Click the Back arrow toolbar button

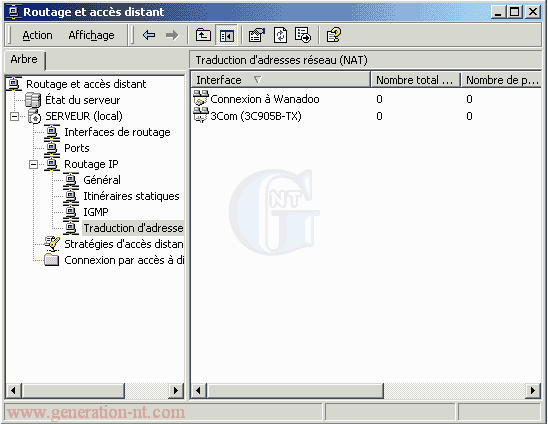(x=149, y=35)
